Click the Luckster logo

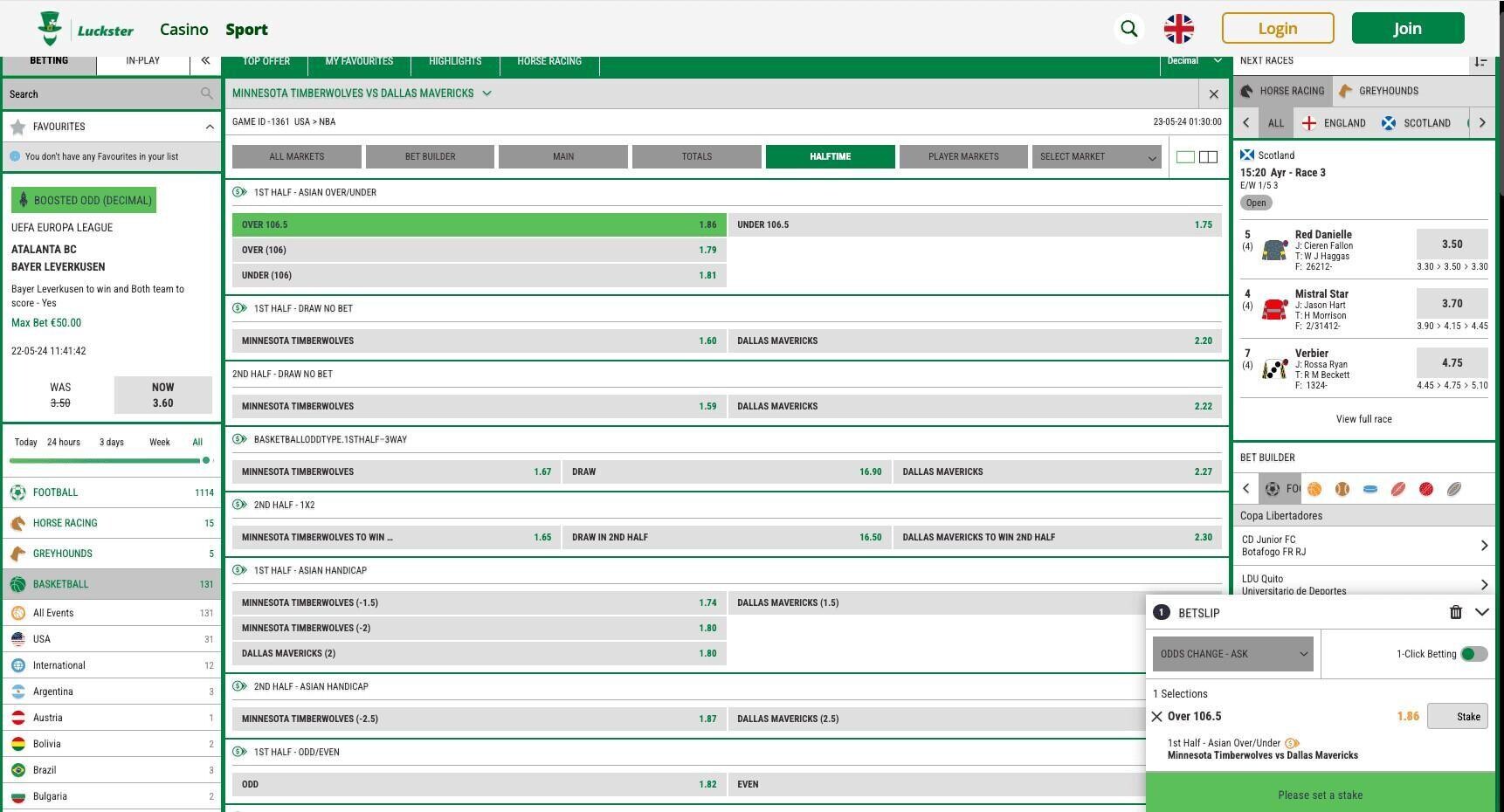[x=86, y=29]
